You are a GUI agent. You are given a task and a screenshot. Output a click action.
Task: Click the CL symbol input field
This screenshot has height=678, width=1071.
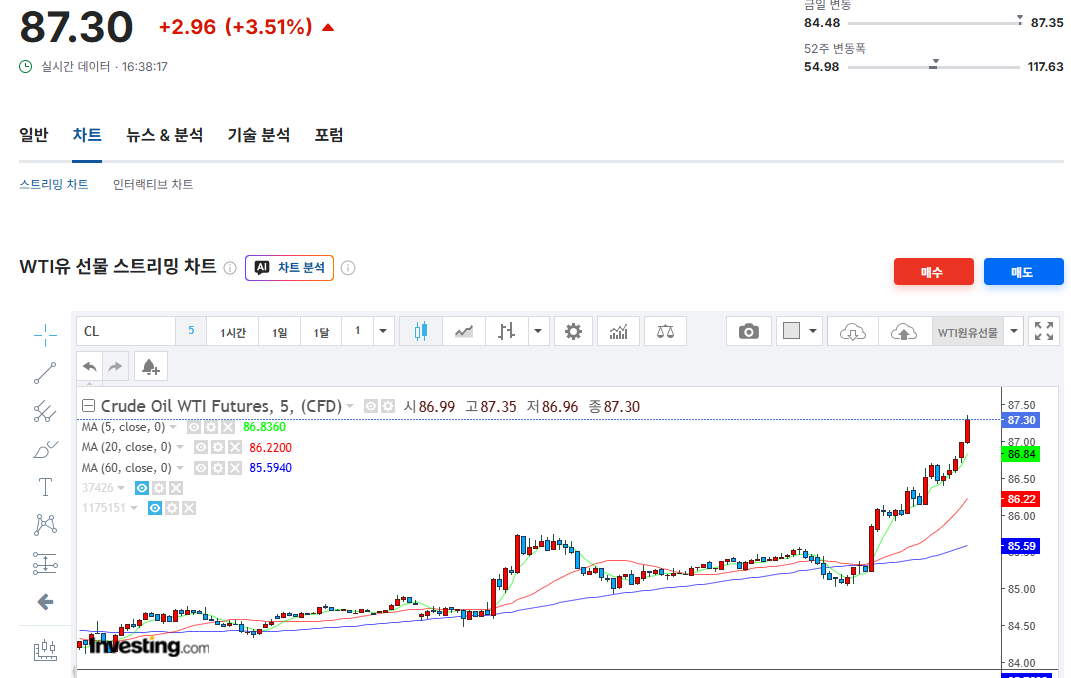(x=126, y=332)
